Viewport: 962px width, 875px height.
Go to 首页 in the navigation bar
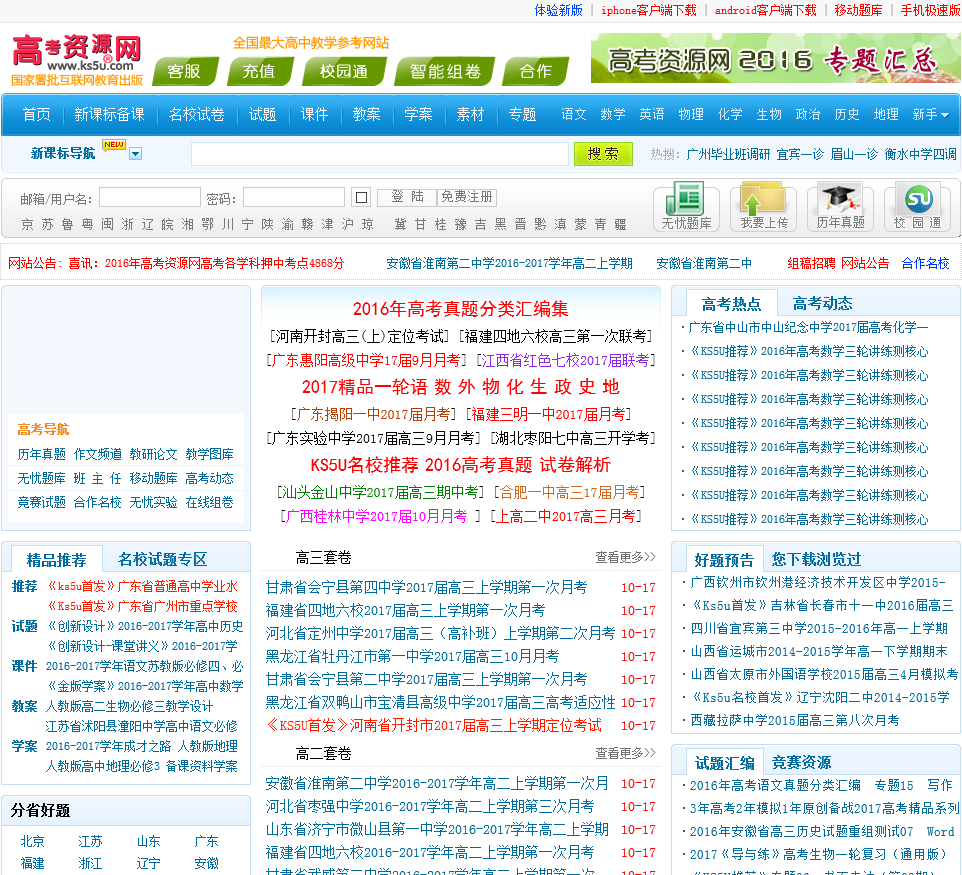coord(37,115)
